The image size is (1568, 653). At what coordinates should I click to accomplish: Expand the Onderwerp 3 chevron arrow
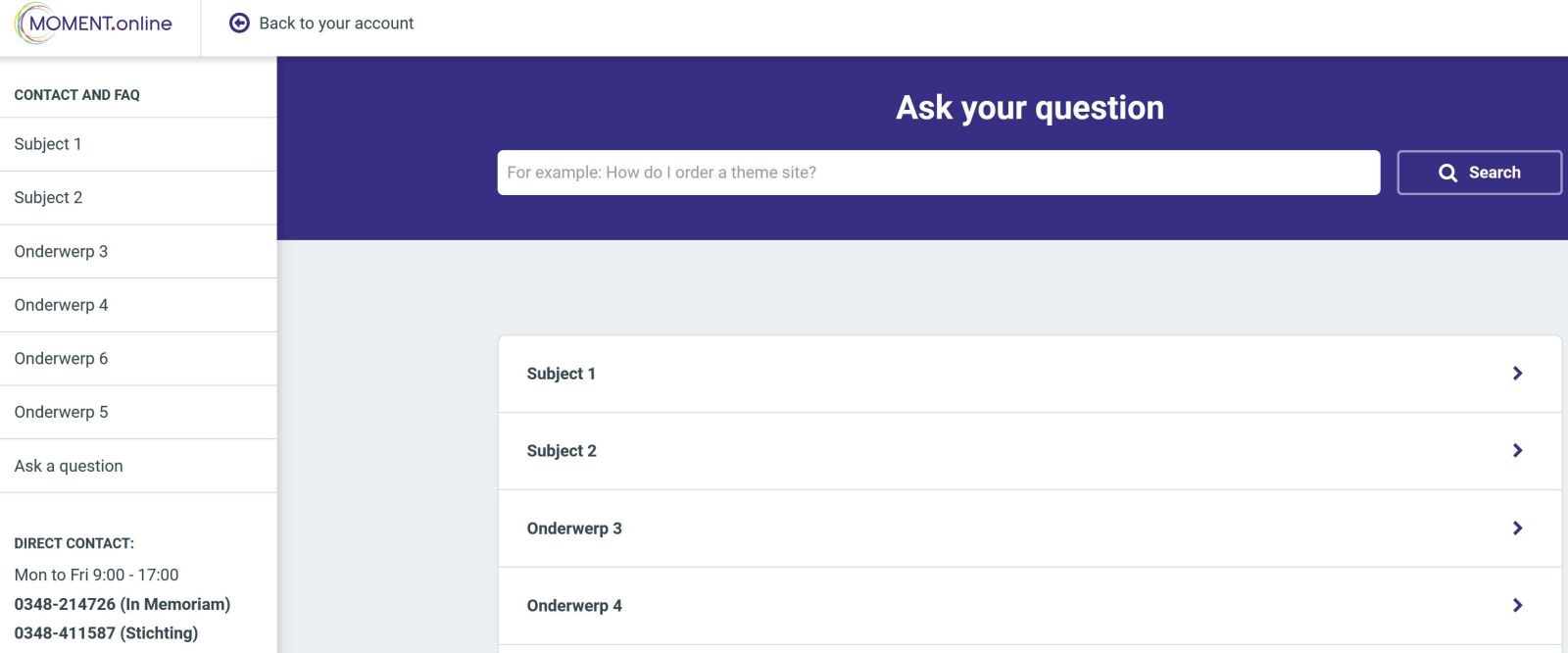click(x=1517, y=528)
